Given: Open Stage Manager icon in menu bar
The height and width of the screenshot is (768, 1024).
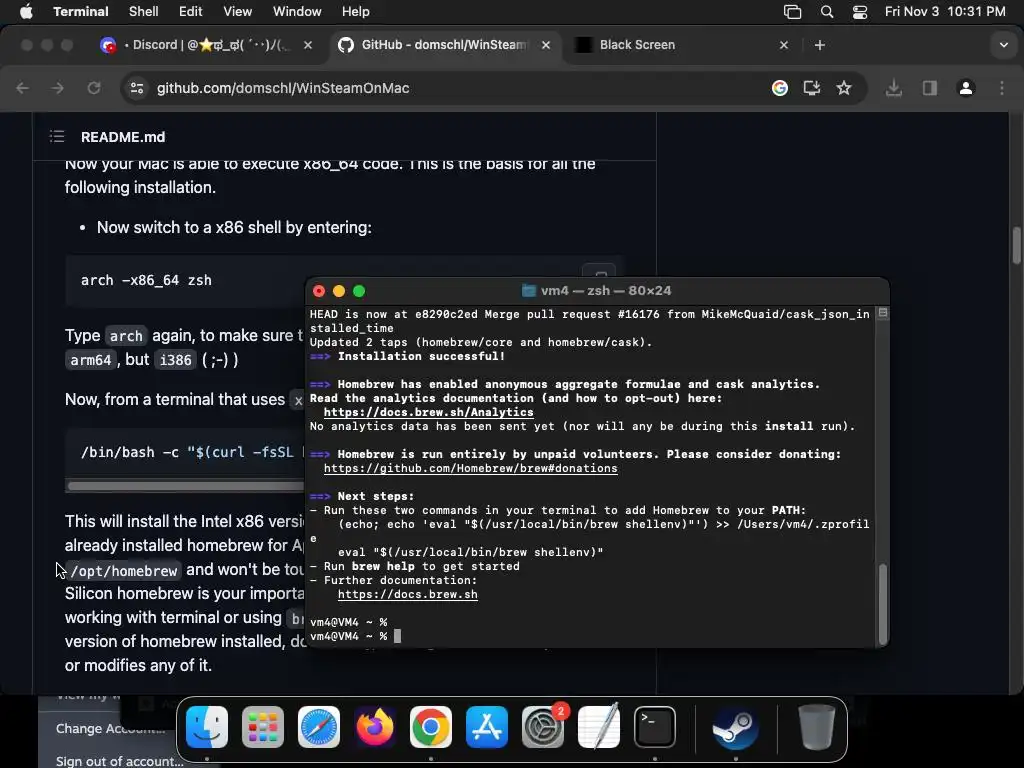Looking at the screenshot, I should 792,12.
